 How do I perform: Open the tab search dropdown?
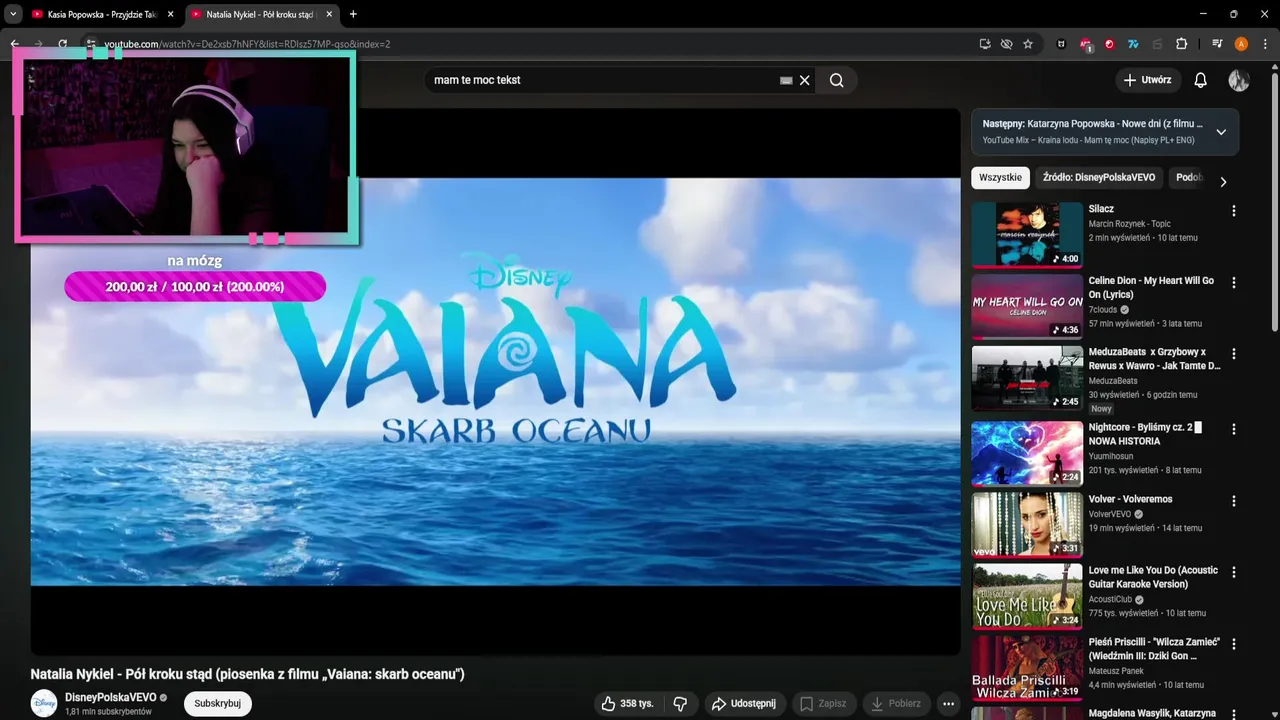pos(13,14)
